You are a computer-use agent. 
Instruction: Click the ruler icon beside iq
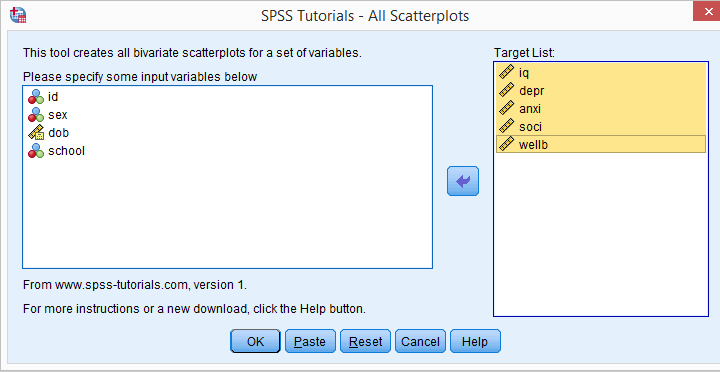tap(506, 73)
